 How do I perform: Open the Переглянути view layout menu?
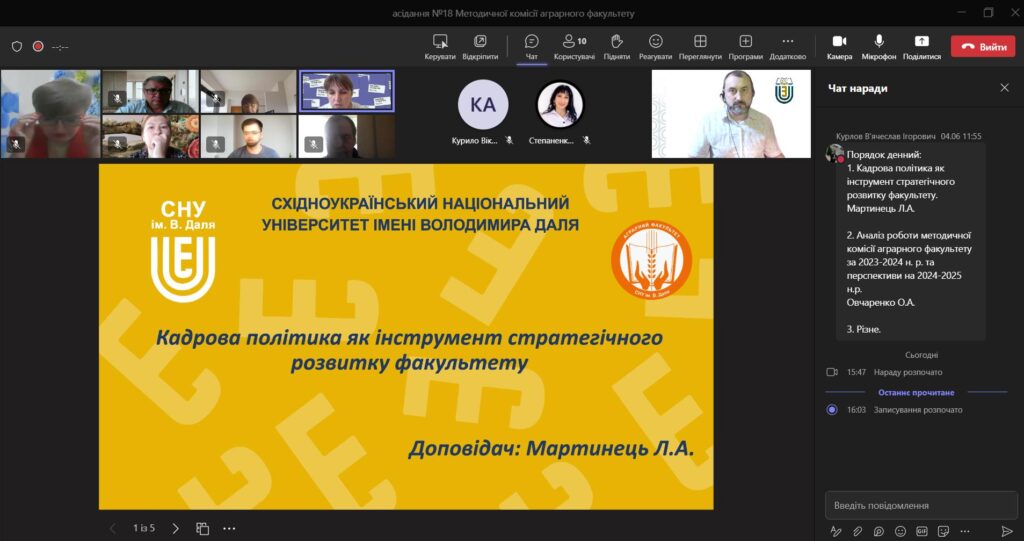click(700, 45)
